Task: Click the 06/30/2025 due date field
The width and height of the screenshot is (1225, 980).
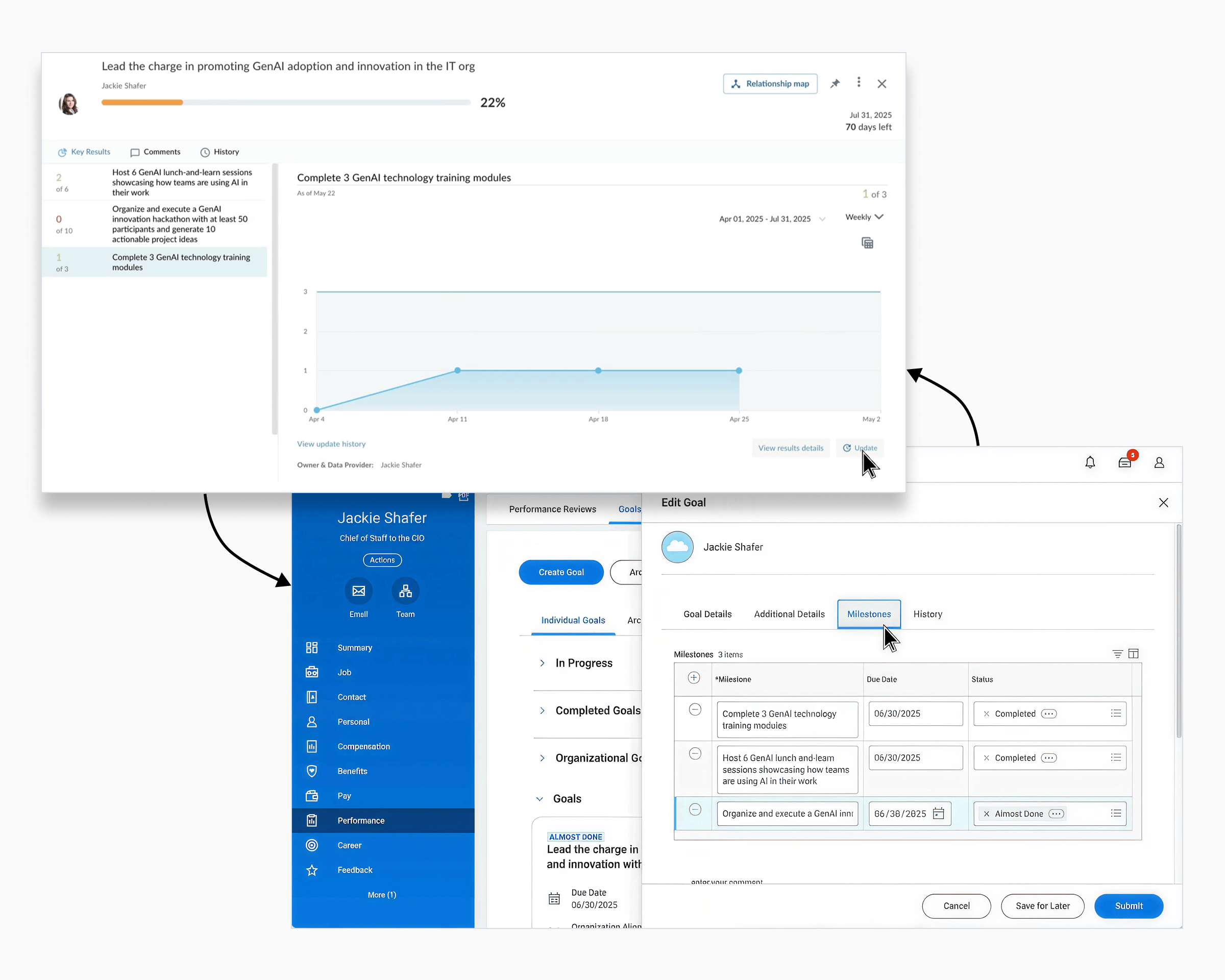Action: click(915, 714)
